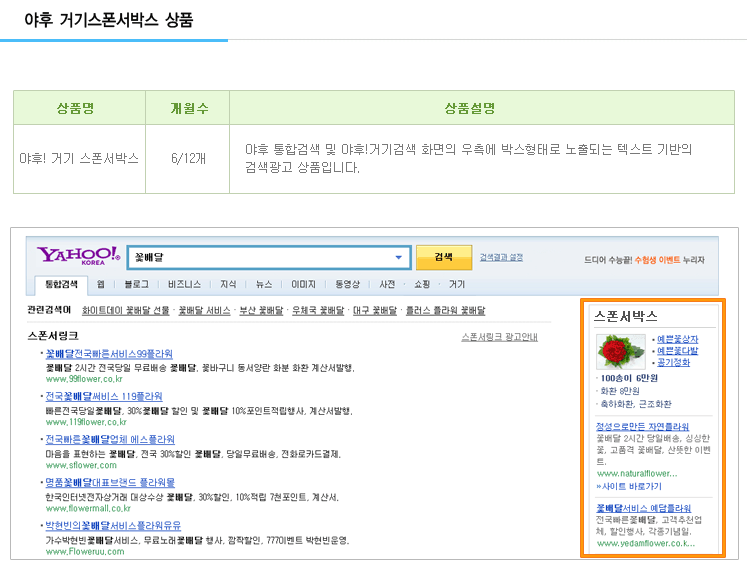Open the search box dropdown arrow

tap(398, 257)
